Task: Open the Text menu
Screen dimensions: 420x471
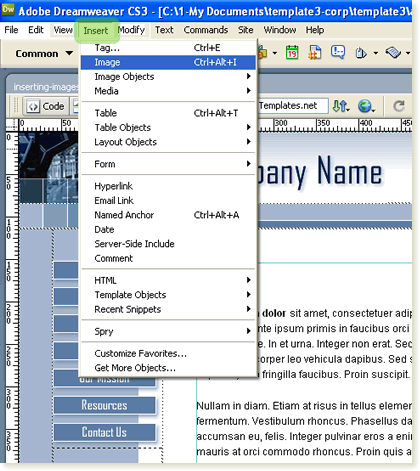Action: [164, 30]
